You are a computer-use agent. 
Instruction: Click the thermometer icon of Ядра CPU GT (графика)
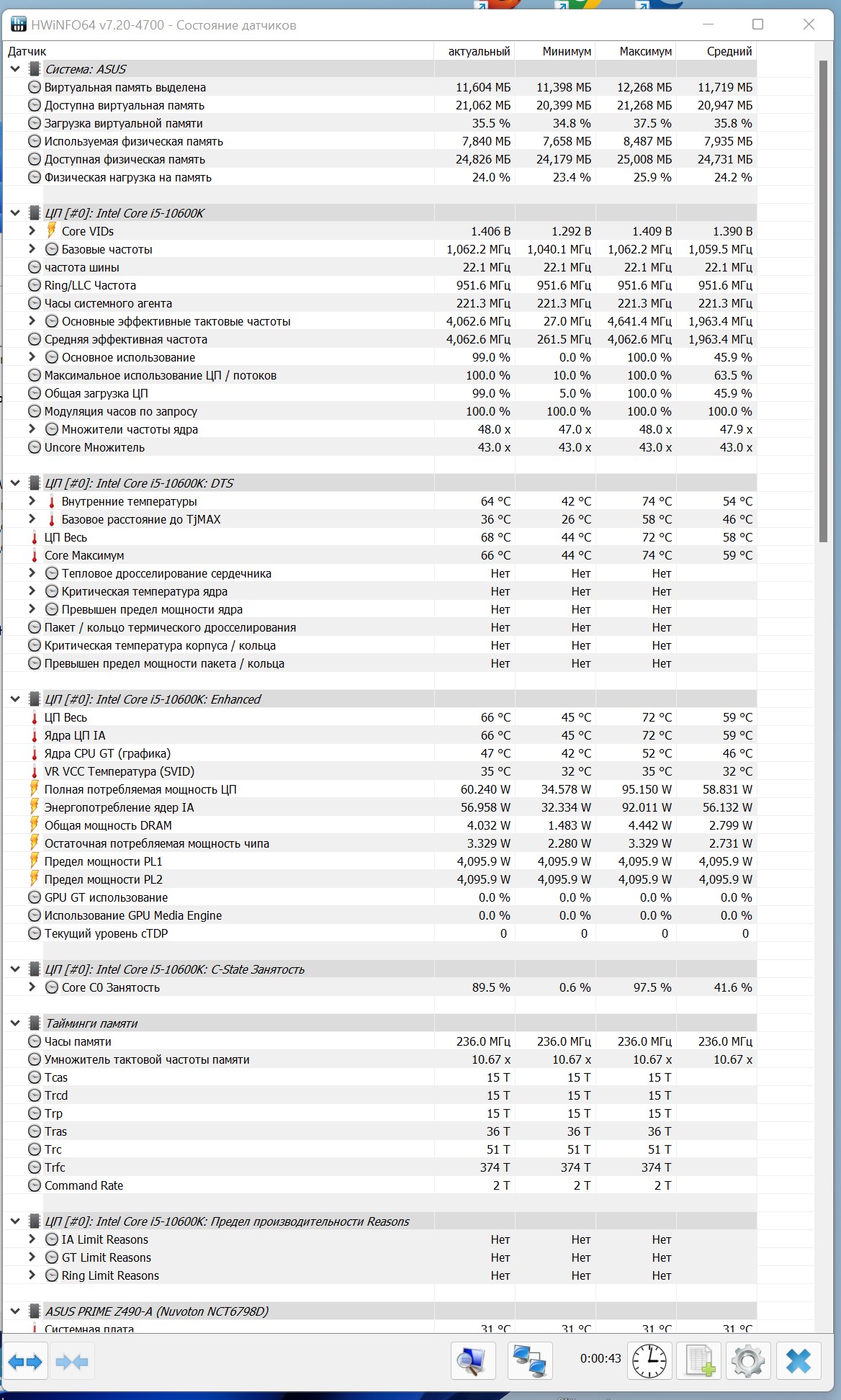click(x=34, y=753)
